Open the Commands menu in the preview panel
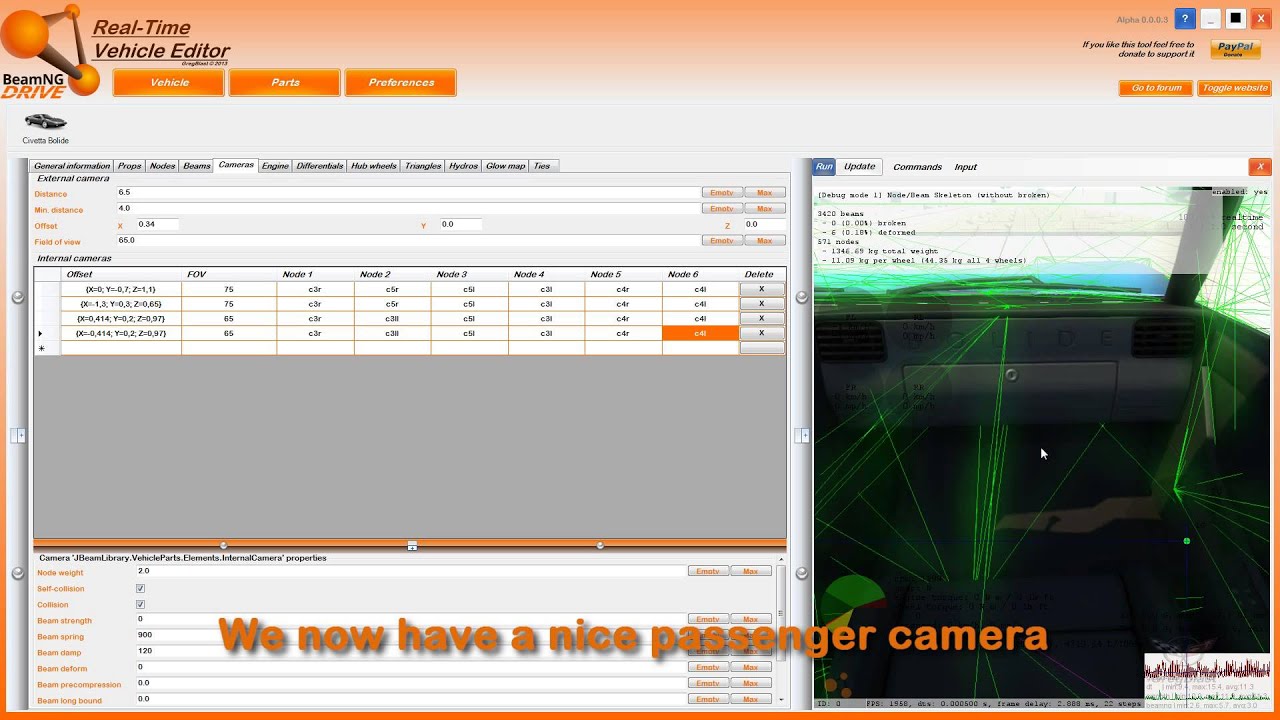Image resolution: width=1280 pixels, height=720 pixels. [x=917, y=167]
